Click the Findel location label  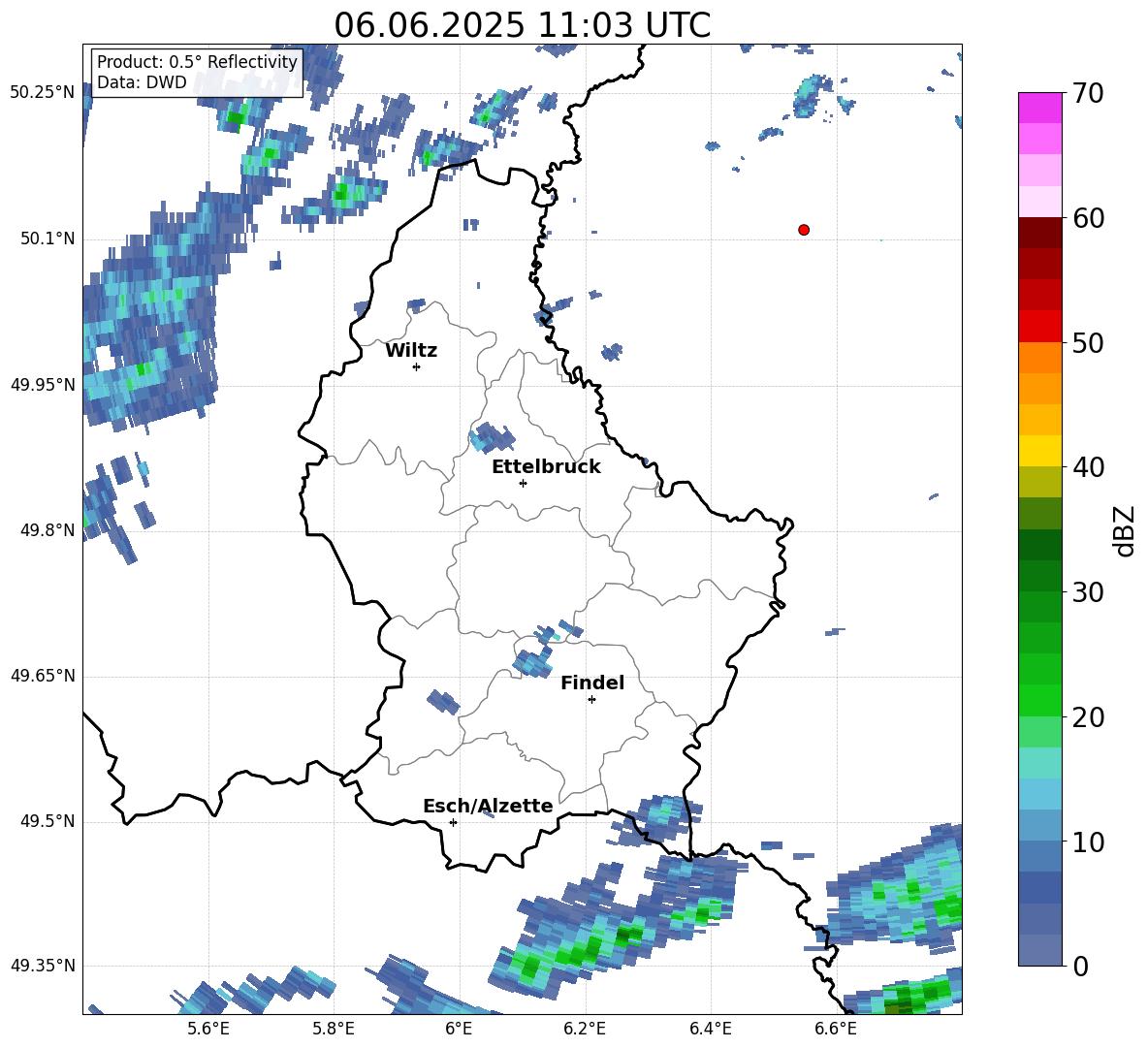click(592, 683)
